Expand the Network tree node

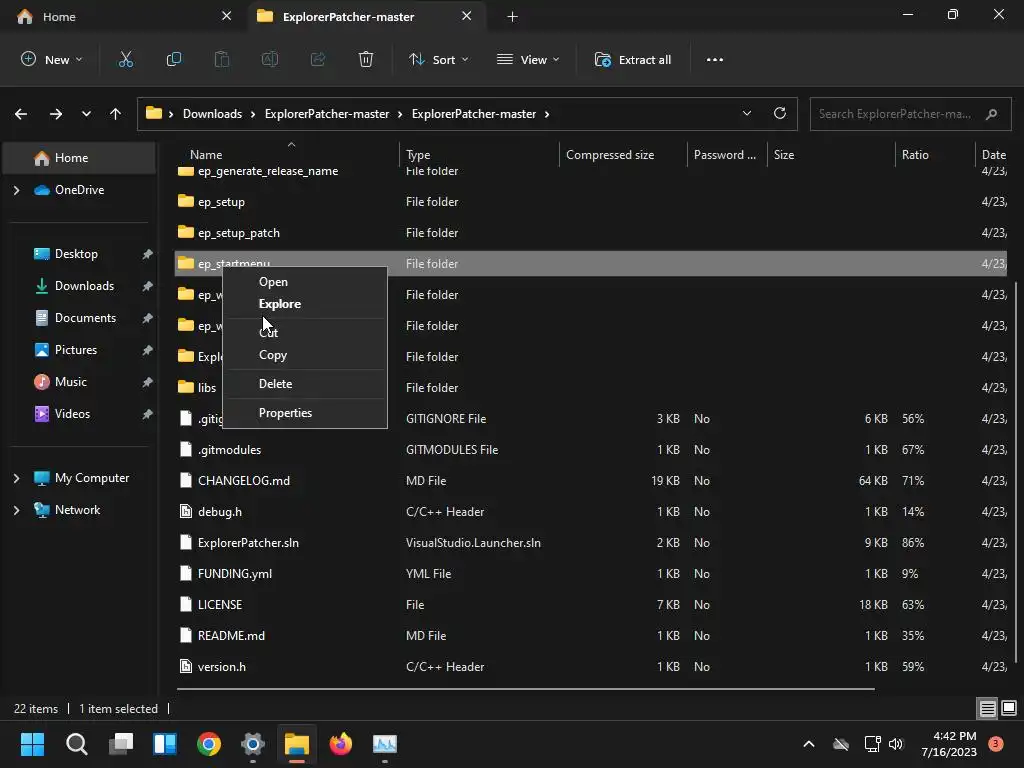[16, 510]
